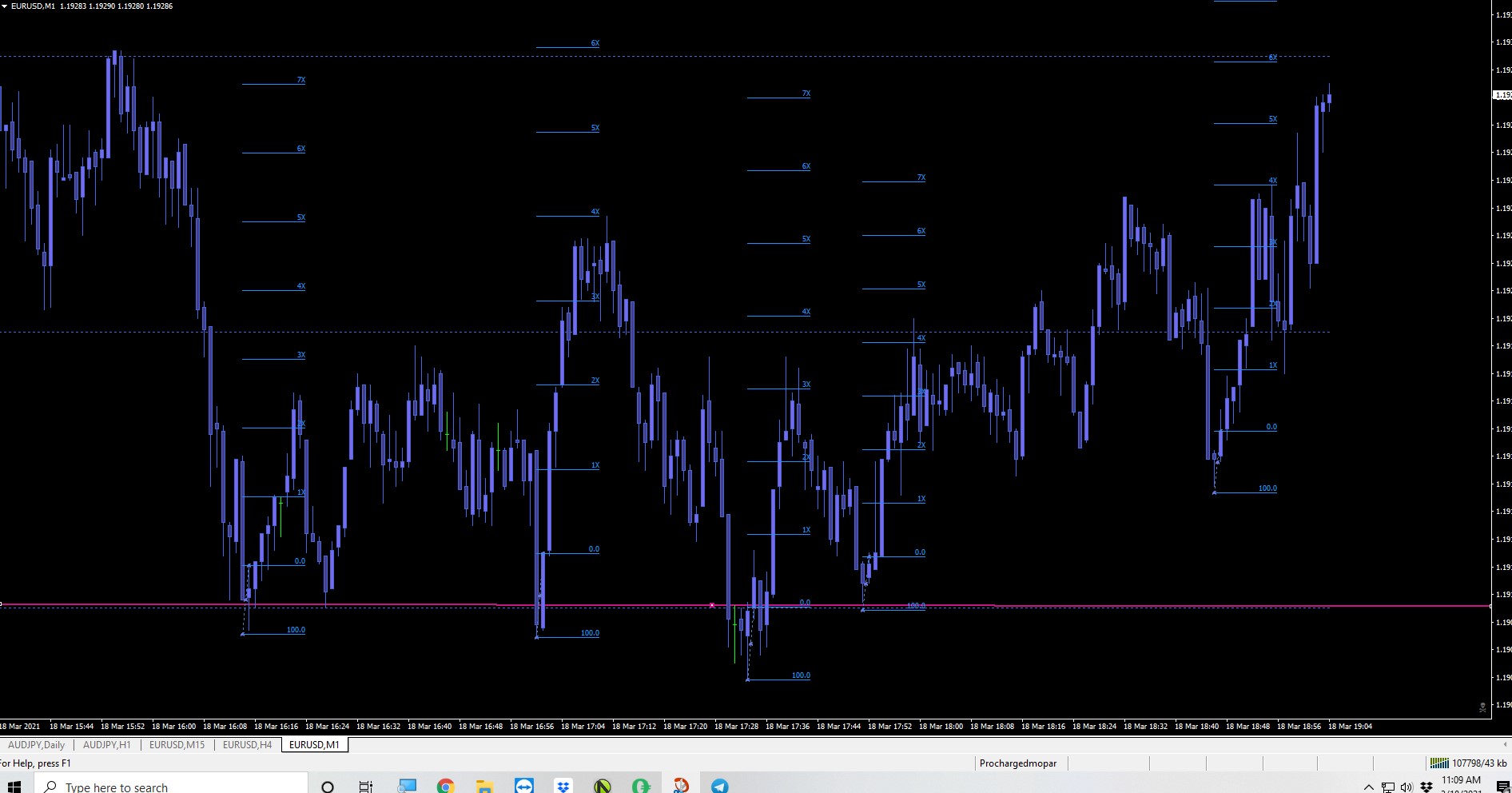Screen dimensions: 1512x793
Task: Click the Prochargedmopar profile in the status bar
Action: (1018, 763)
